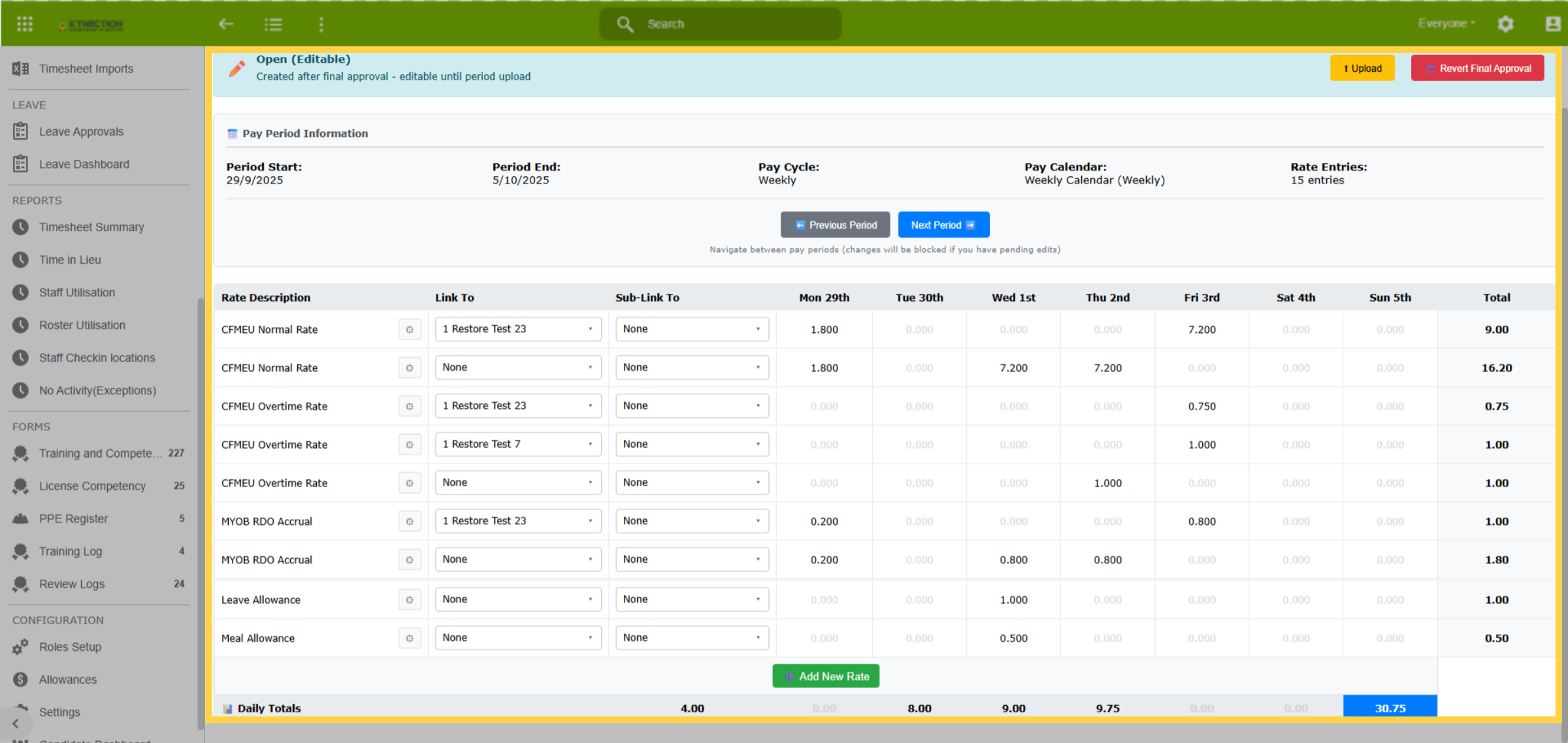This screenshot has width=1568, height=743.
Task: Click the PPE Register icon
Action: [20, 519]
